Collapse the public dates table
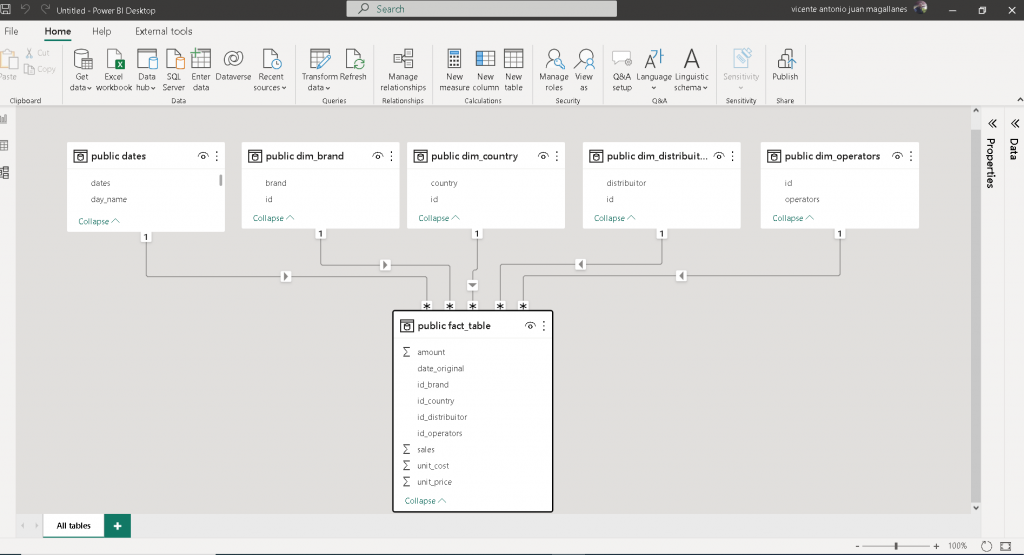 click(99, 221)
